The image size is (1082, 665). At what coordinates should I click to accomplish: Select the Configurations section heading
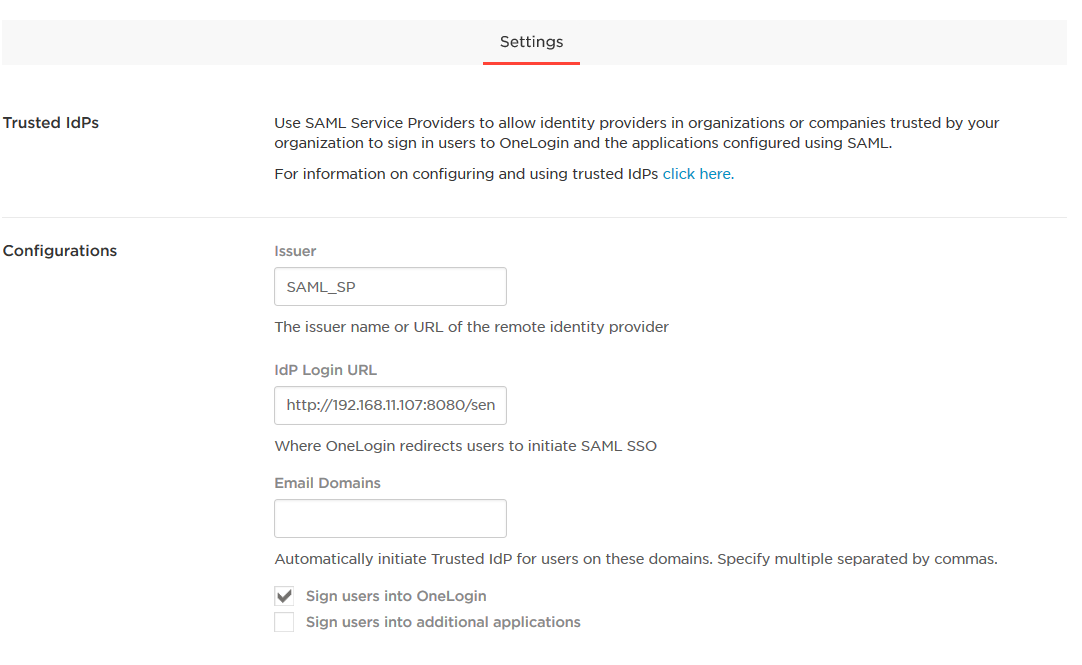pyautogui.click(x=60, y=251)
